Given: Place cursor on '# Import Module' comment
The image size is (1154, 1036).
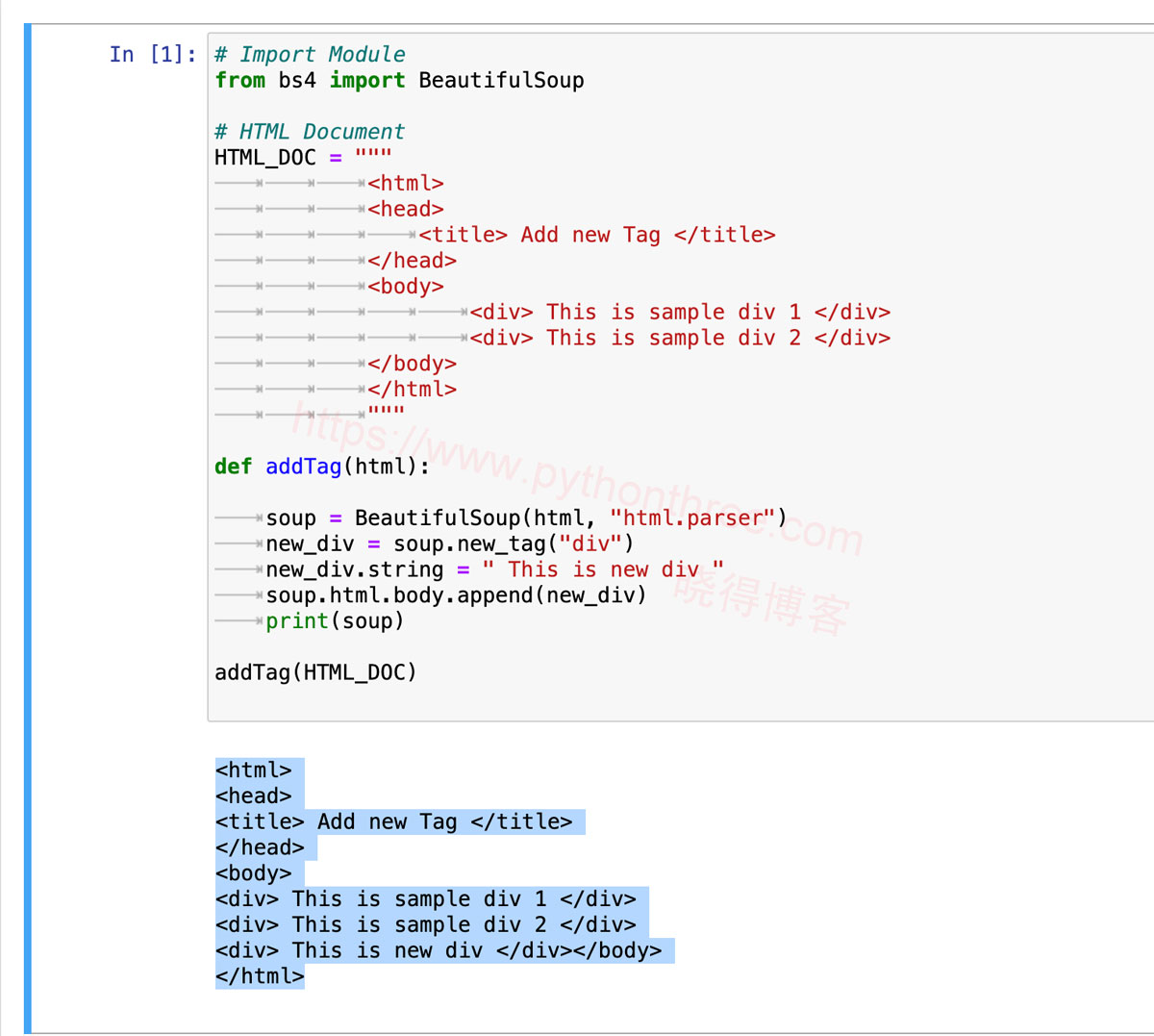Looking at the screenshot, I should point(310,55).
